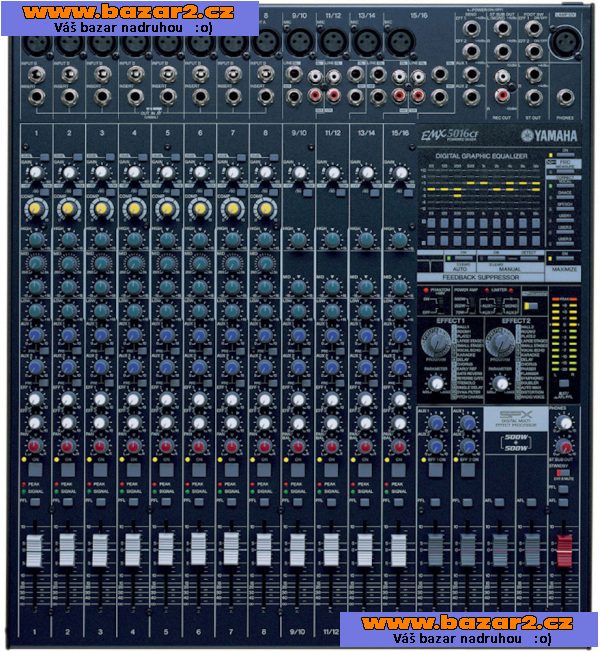Click channel 9/10 high-pass filter button
The image size is (600, 651).
click(306, 193)
